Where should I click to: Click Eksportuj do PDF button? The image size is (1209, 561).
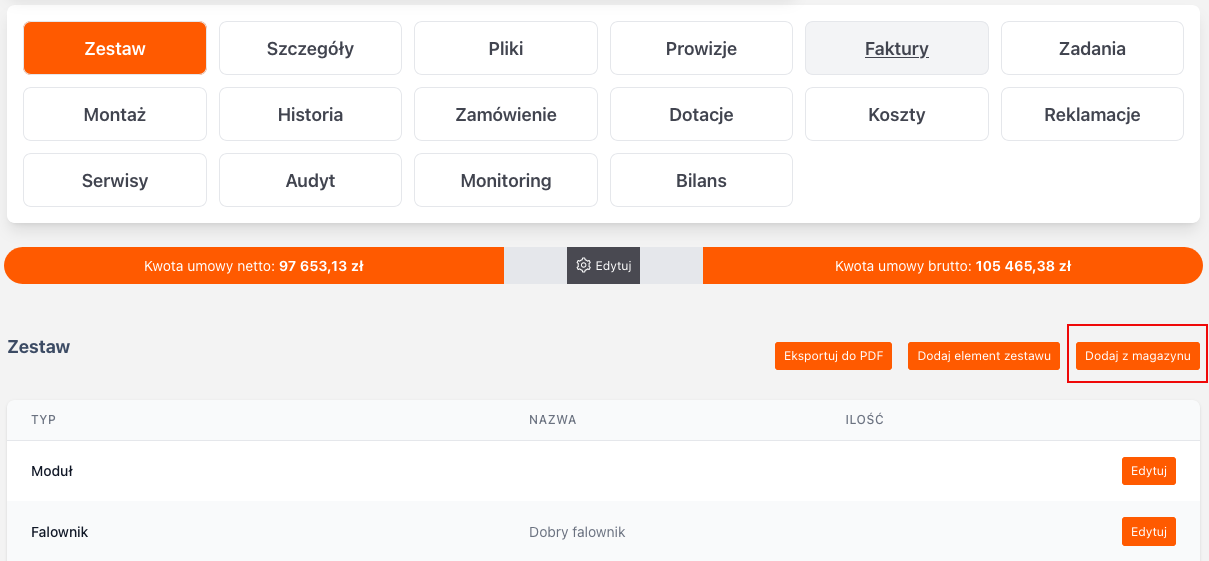833,356
